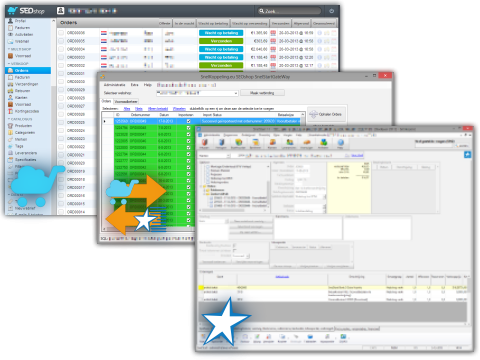Toggle Importeren checkbox in the selected blue row
Viewport: 480px width, 360px height.
click(189, 121)
